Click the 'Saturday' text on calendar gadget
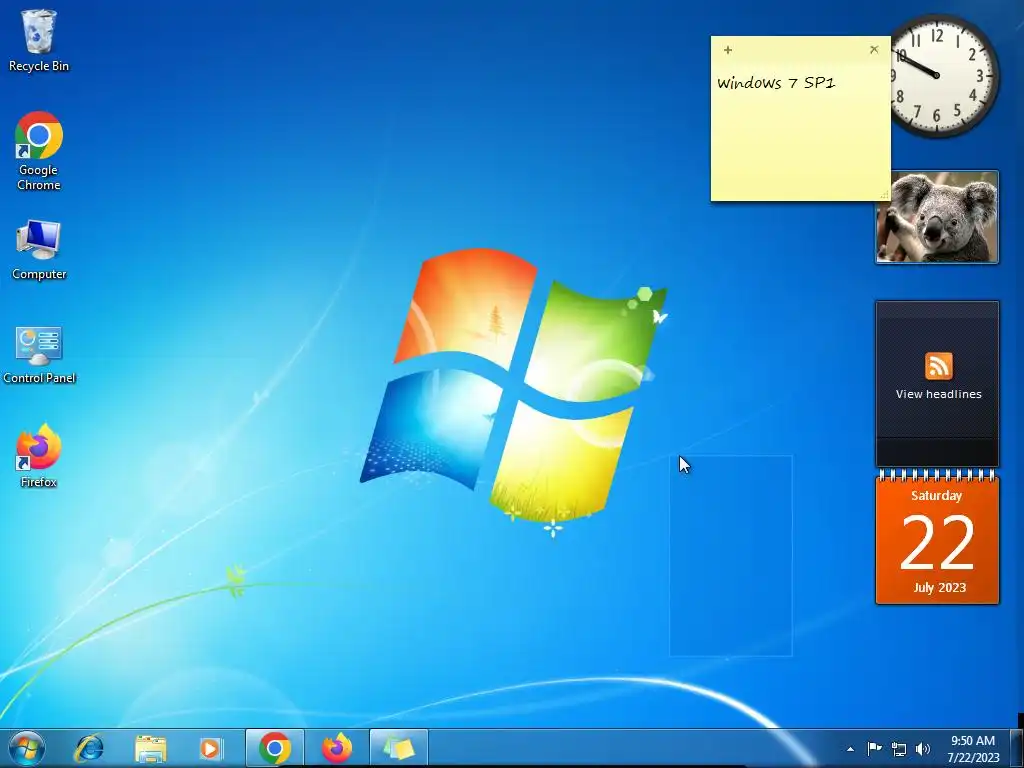1024x768 pixels. (x=936, y=495)
